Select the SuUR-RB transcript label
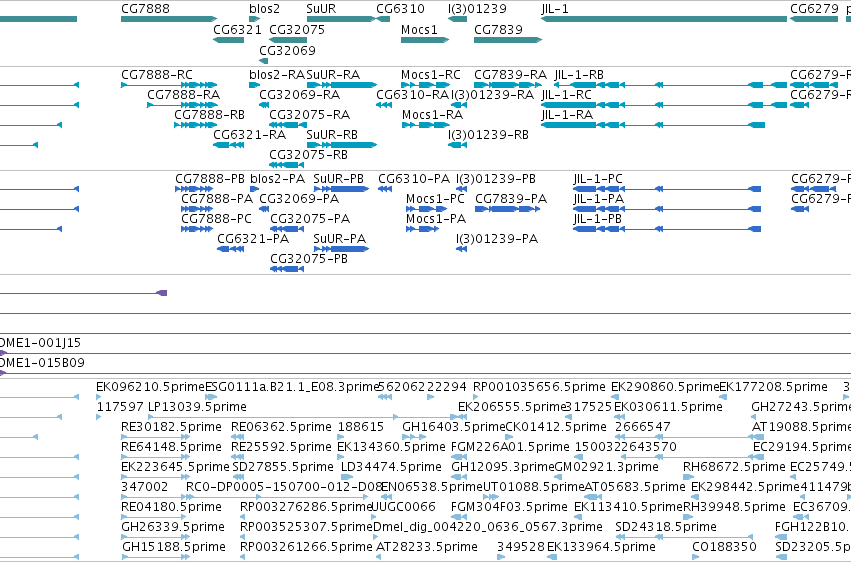This screenshot has height=562, width=851. click(x=332, y=135)
